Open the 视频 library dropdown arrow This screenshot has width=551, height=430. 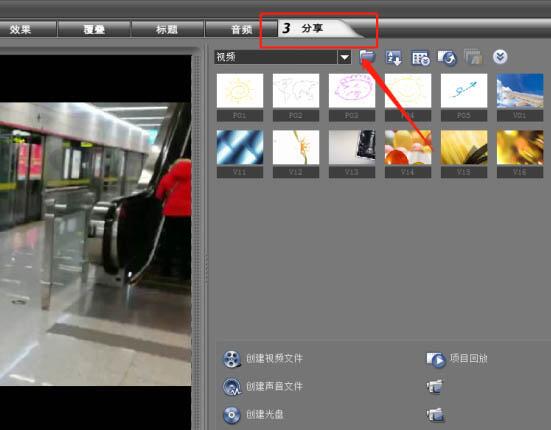click(344, 57)
